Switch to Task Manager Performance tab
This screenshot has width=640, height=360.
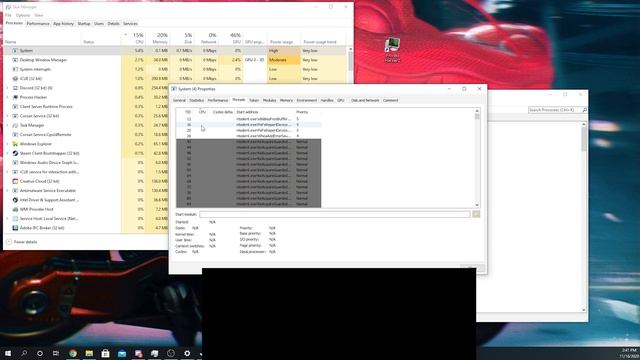[38, 24]
